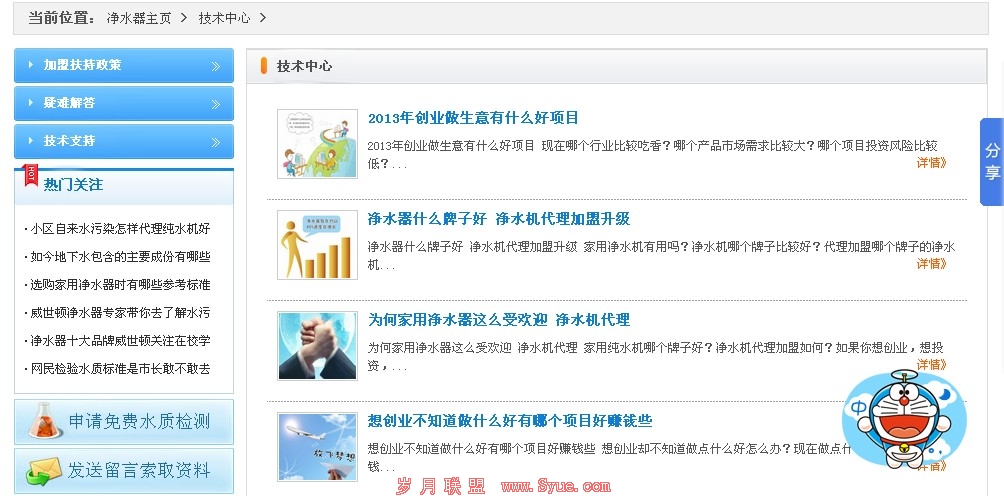Go to 净水器主页 in breadcrumb
Image resolution: width=1004 pixels, height=496 pixels.
[x=139, y=18]
